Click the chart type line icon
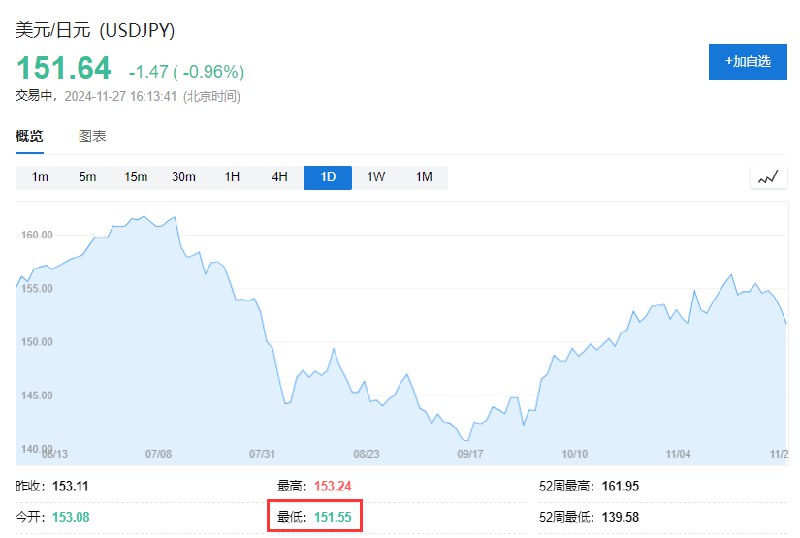The height and width of the screenshot is (538, 800). 768,178
